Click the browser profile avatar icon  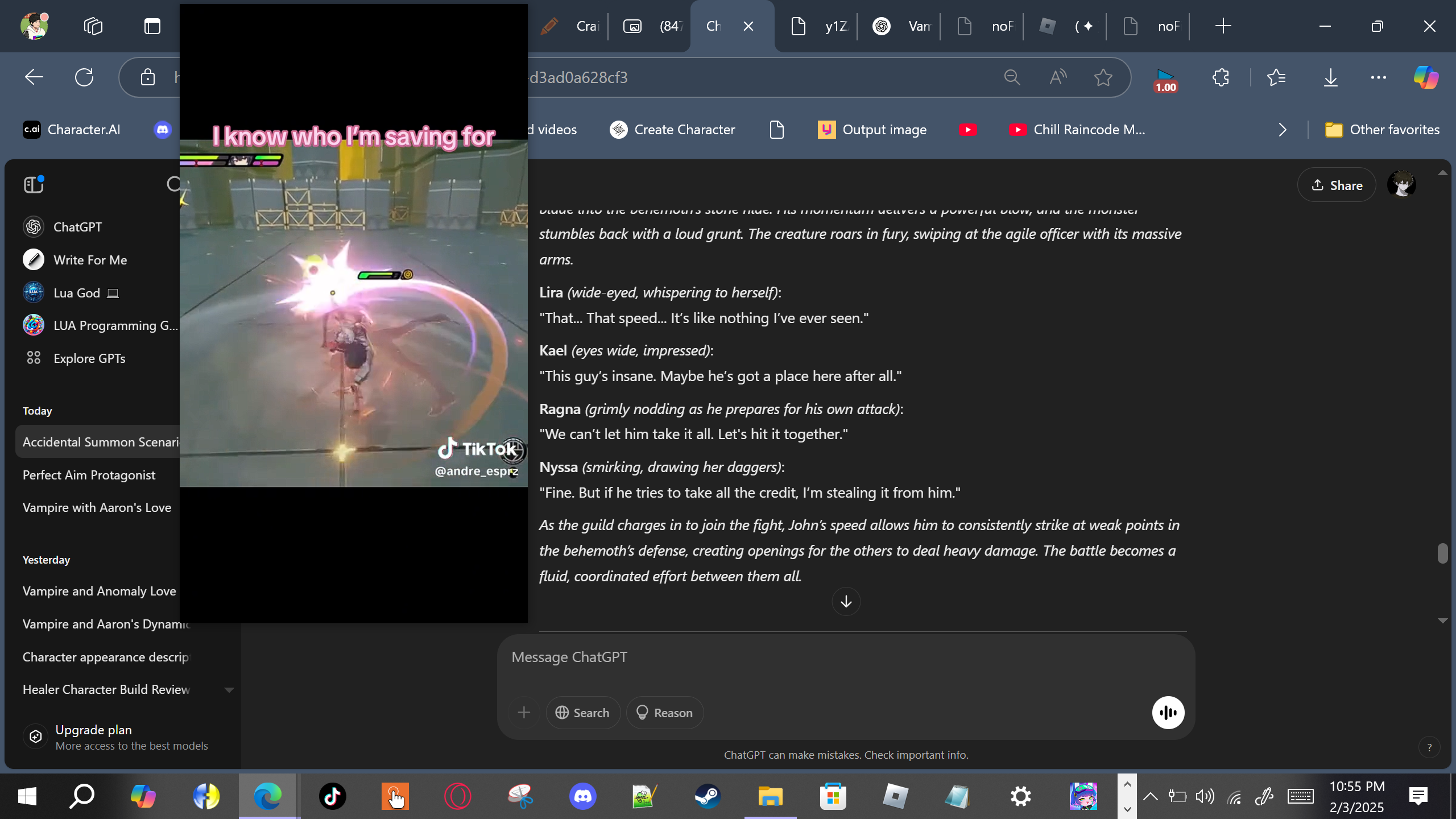point(34,26)
